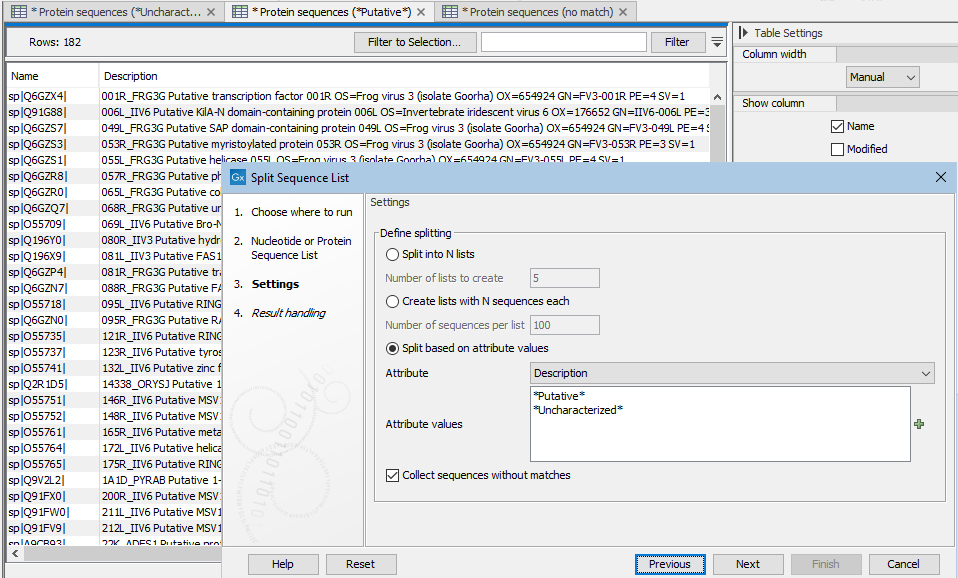Screen dimensions: 958x578
Task: Open advanced filter options icon beside Filter button
Action: click(716, 42)
